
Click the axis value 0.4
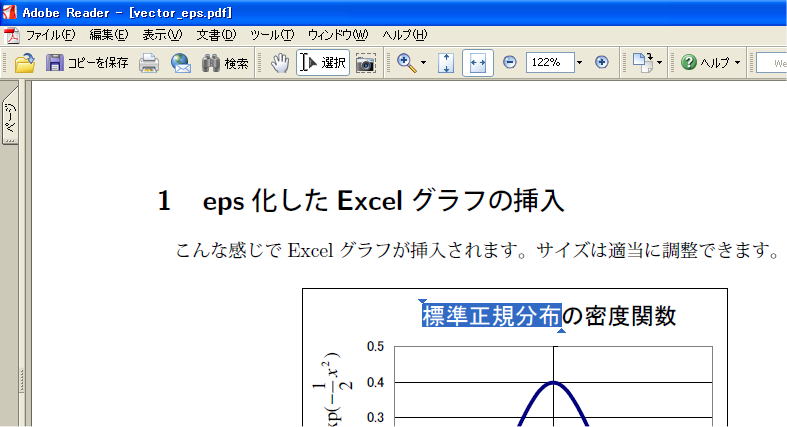click(x=375, y=382)
